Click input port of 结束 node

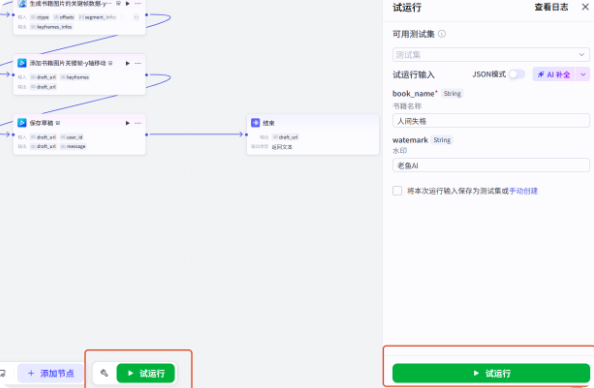pos(246,135)
